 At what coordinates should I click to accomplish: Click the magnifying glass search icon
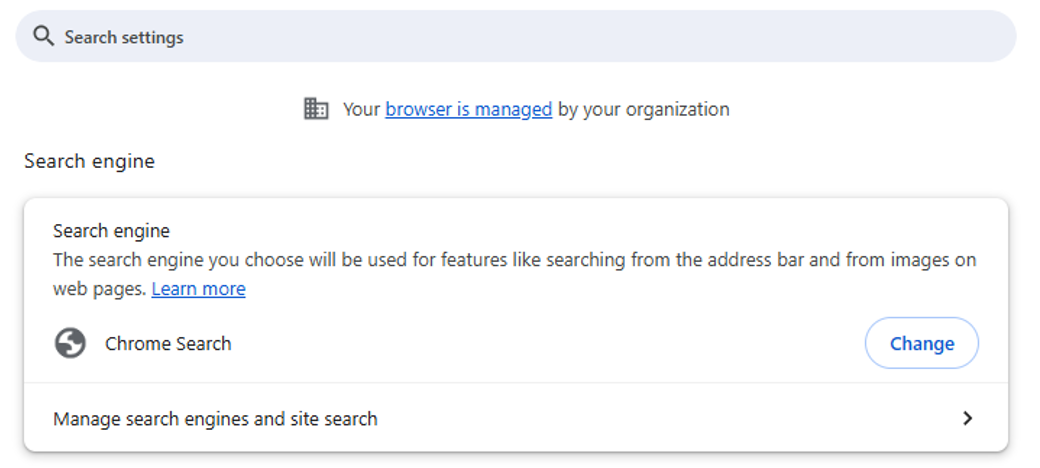(42, 37)
